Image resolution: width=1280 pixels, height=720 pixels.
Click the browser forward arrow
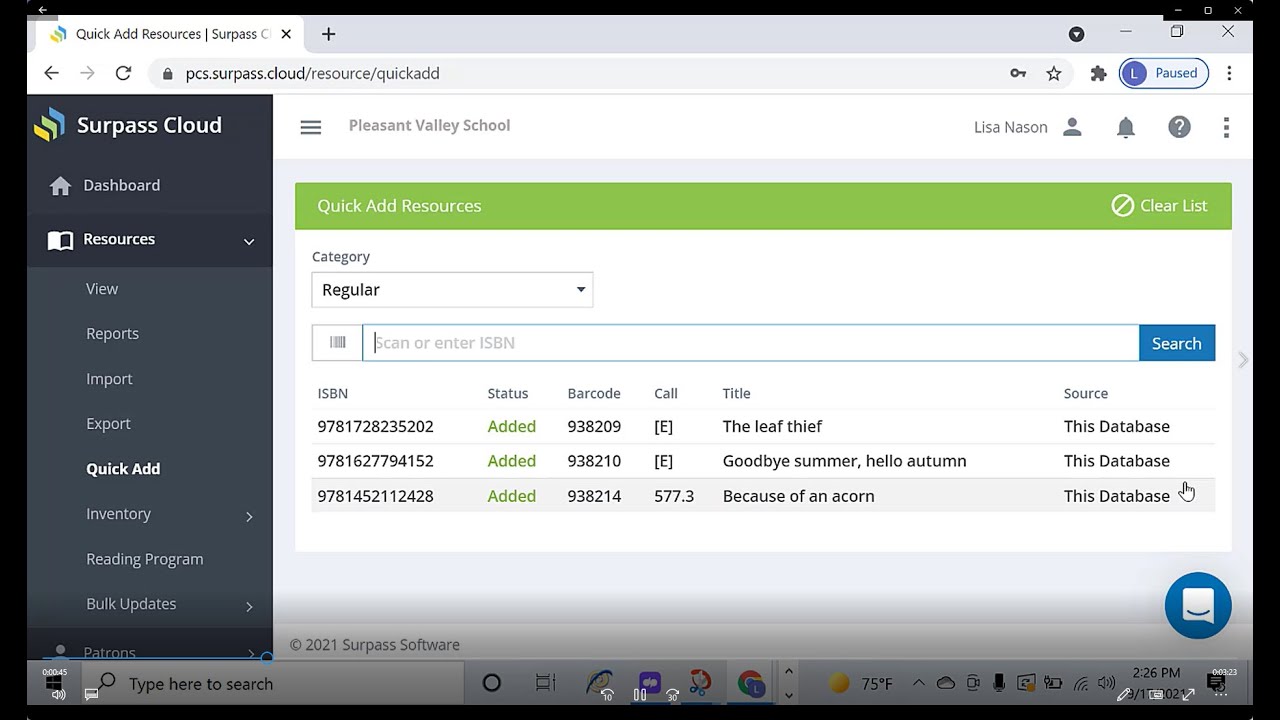pyautogui.click(x=87, y=73)
